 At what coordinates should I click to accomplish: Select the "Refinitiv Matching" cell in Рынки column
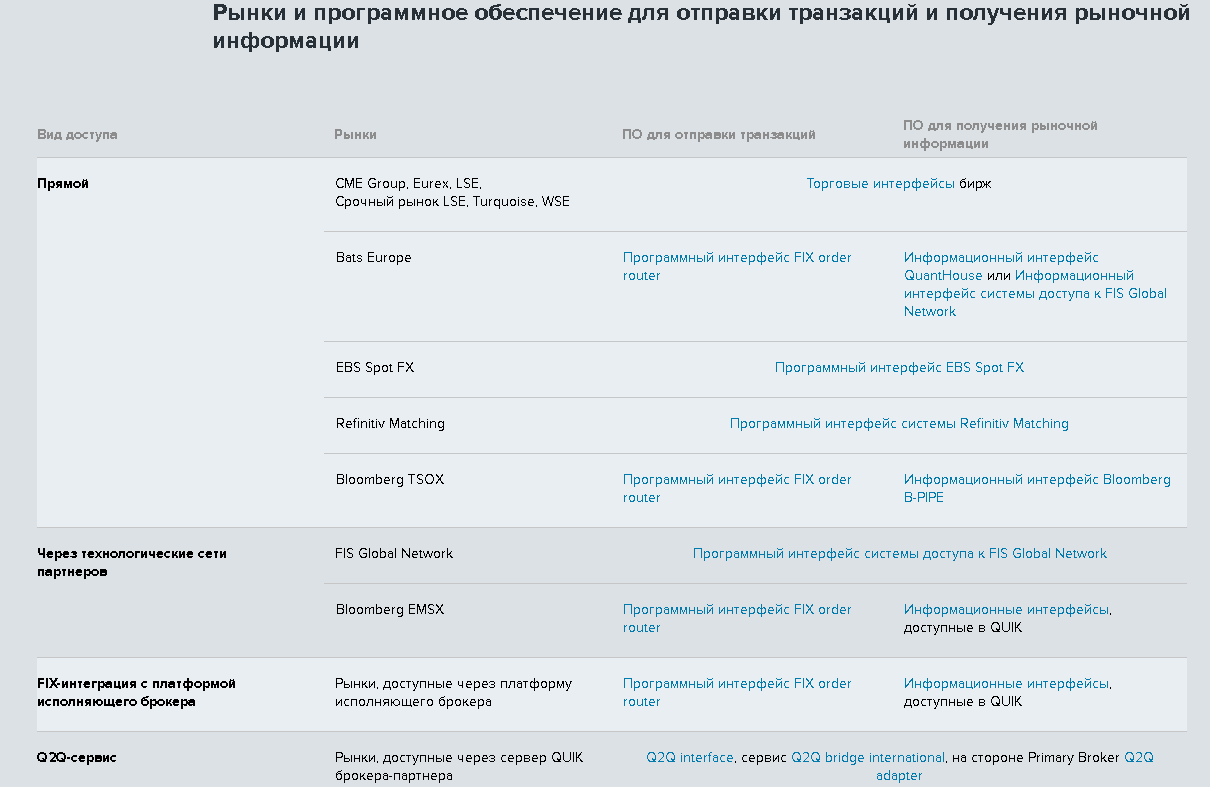[390, 424]
